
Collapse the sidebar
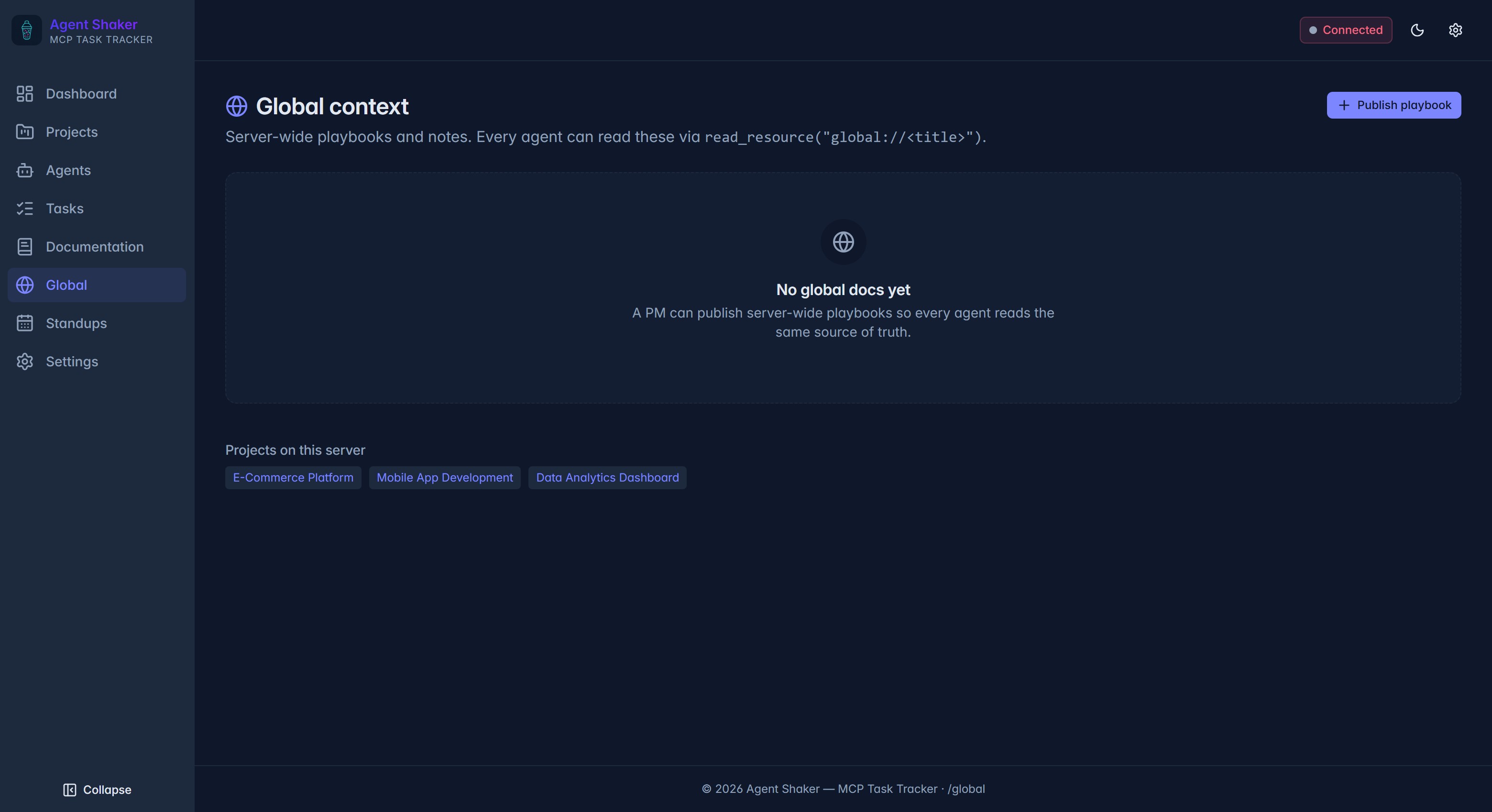(97, 790)
